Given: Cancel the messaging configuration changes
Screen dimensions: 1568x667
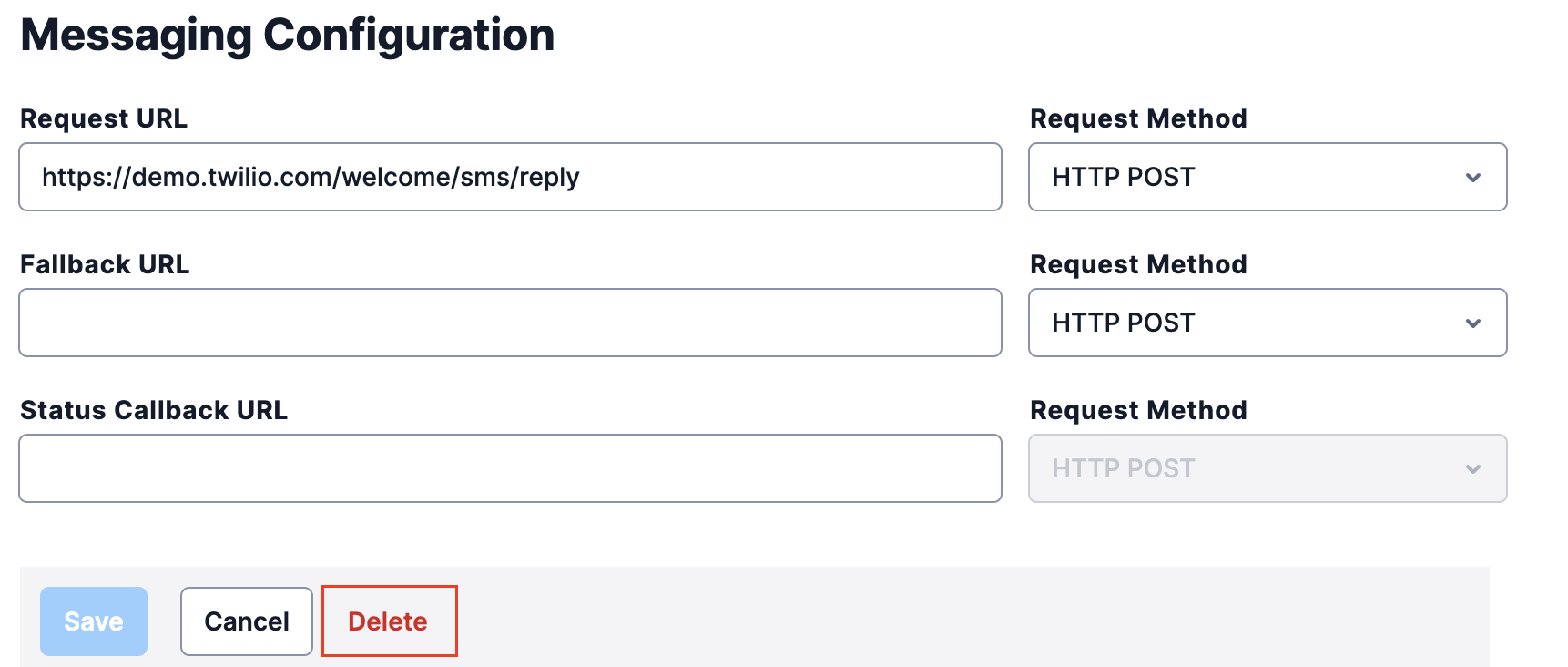Looking at the screenshot, I should click(x=246, y=621).
